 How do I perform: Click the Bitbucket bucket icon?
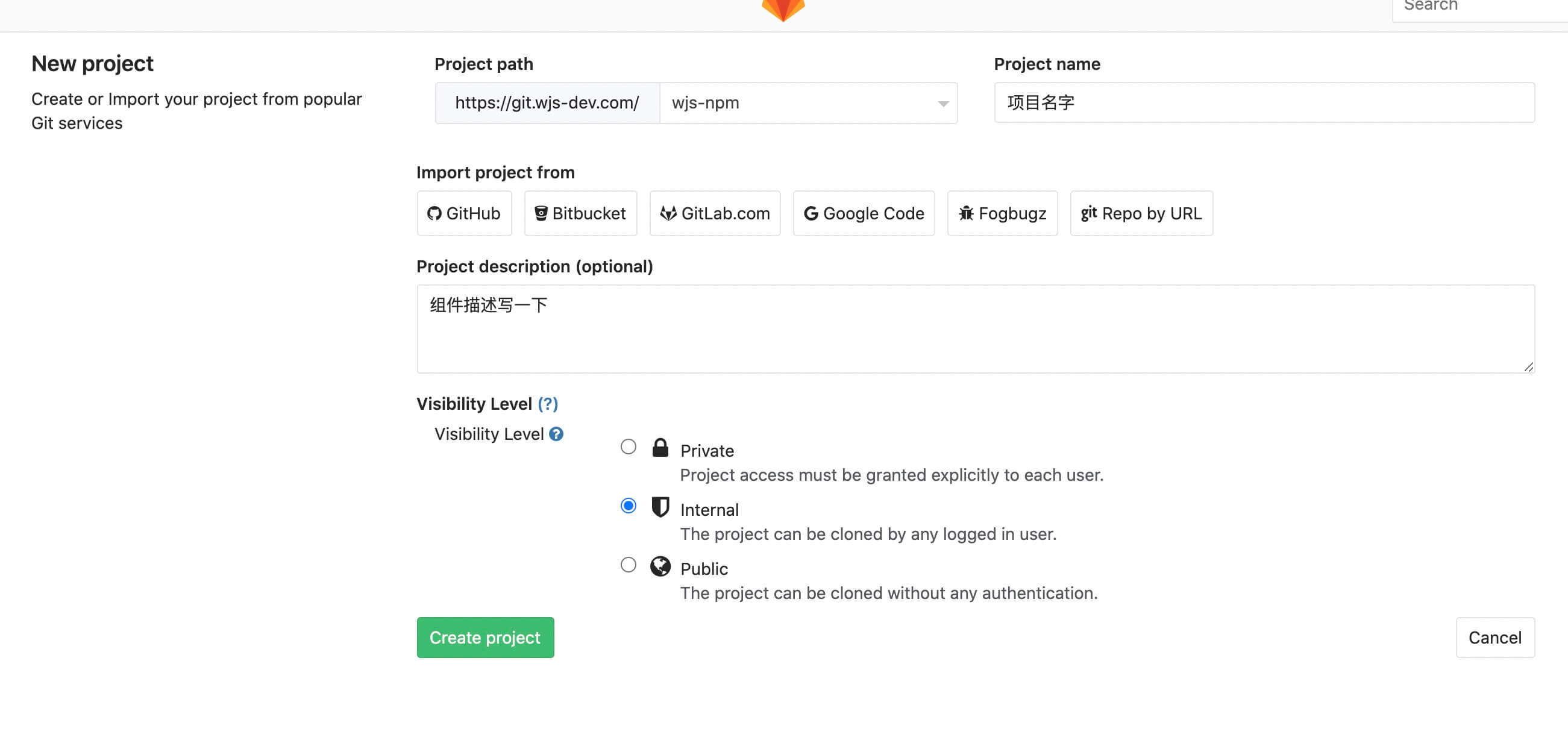541,213
